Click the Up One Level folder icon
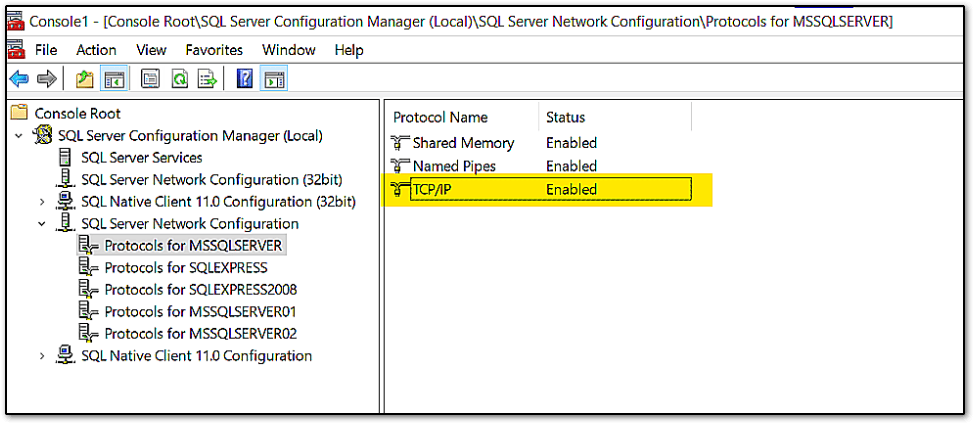The image size is (974, 424). click(x=85, y=78)
